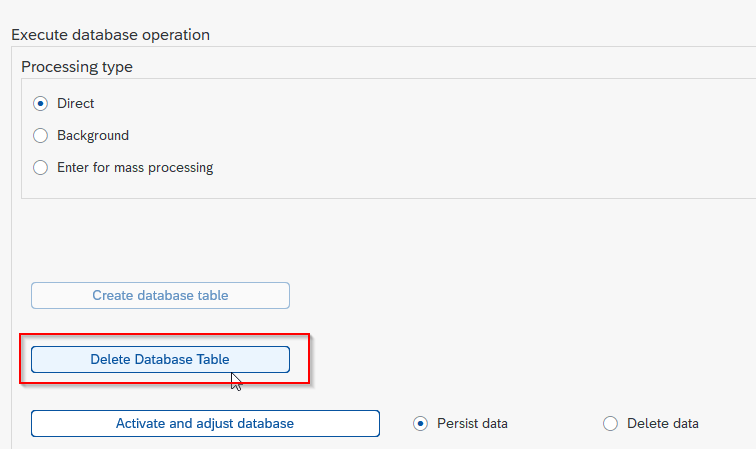
Task: Switch to the Delete data radio option
Action: [x=610, y=423]
